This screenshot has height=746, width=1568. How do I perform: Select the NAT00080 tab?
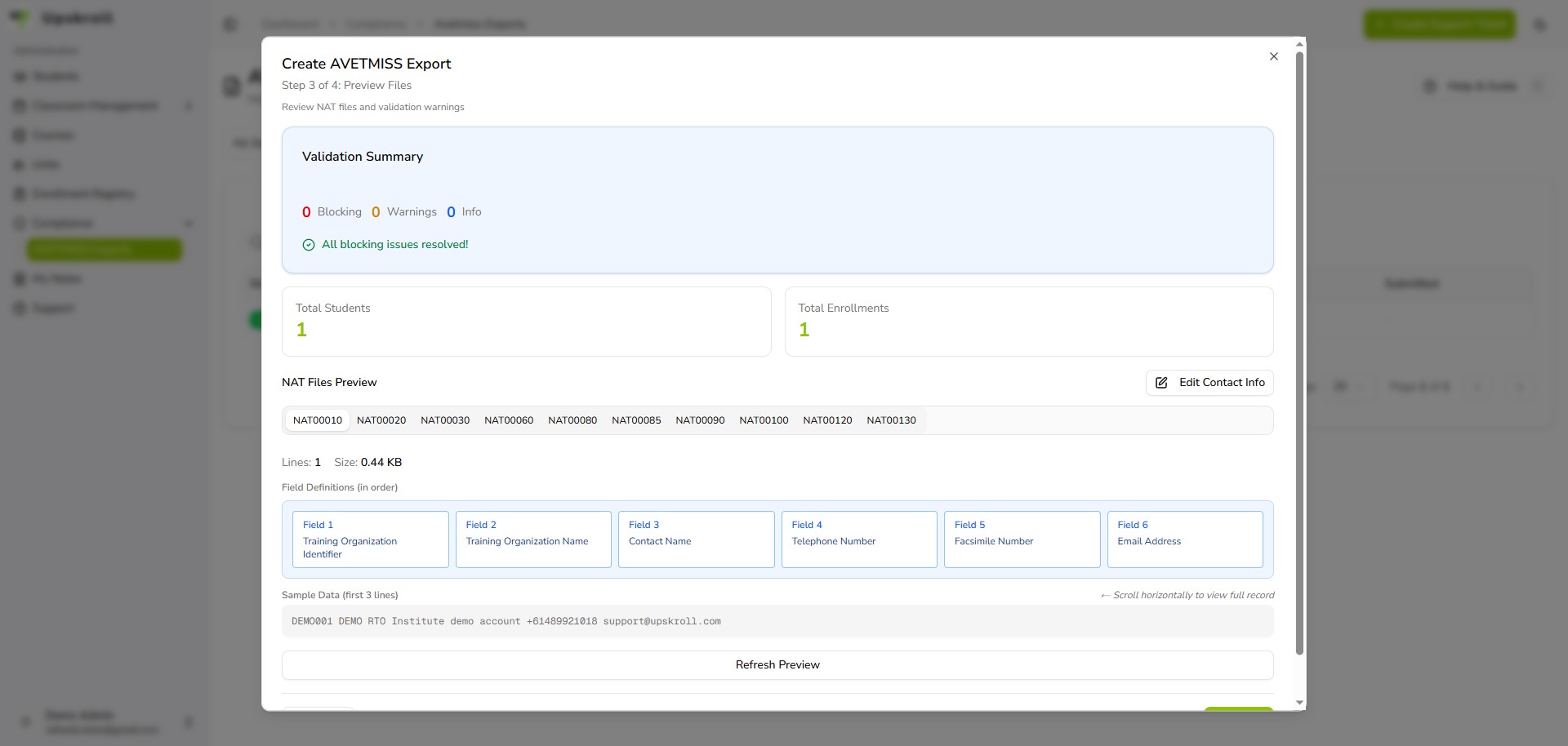point(572,420)
